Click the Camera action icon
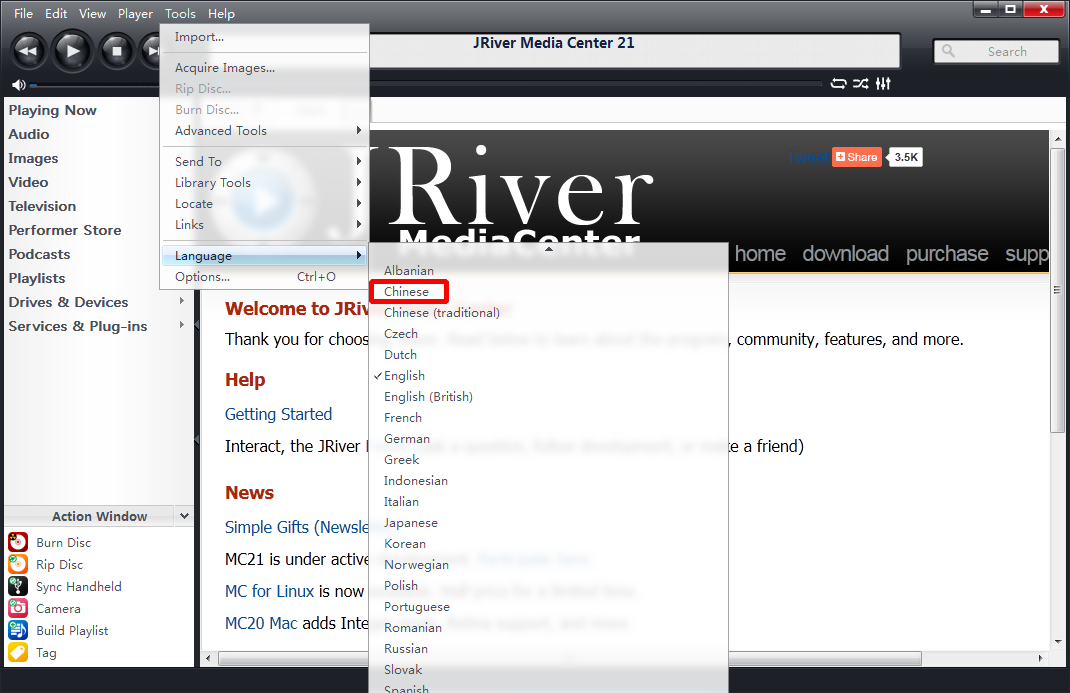Screen dimensions: 1070x693 (18, 608)
